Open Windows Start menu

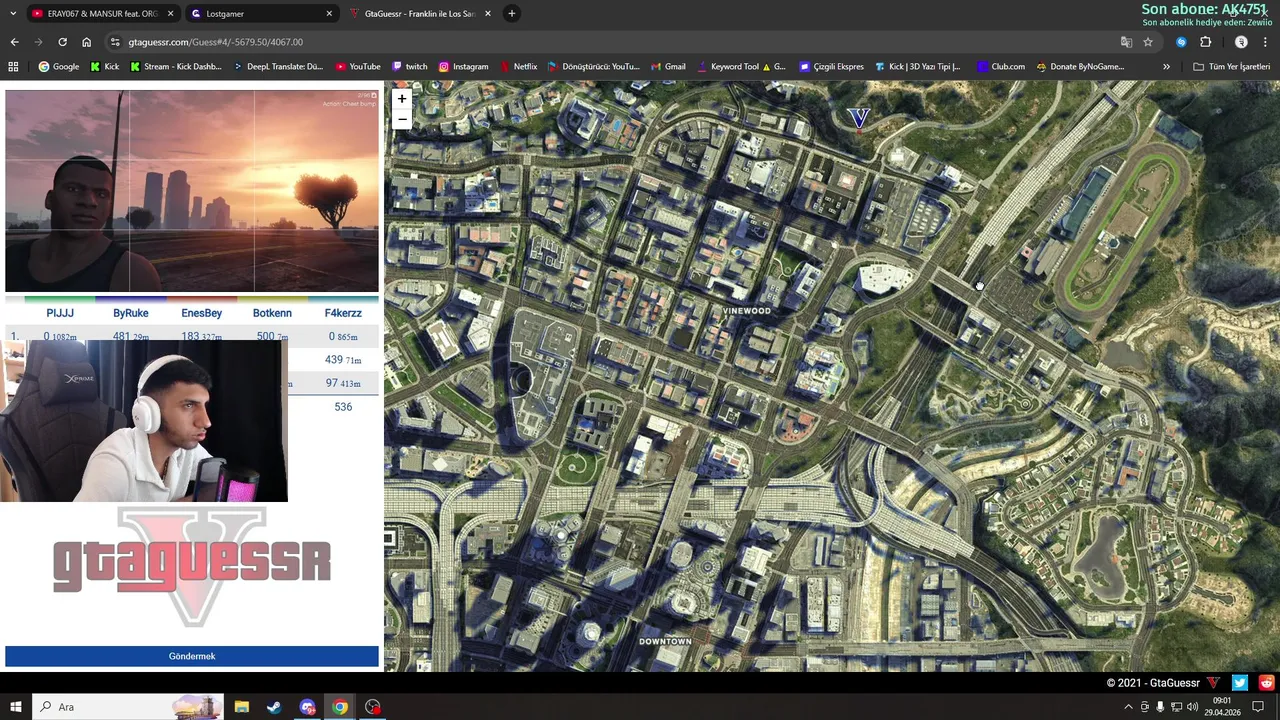[x=15, y=707]
